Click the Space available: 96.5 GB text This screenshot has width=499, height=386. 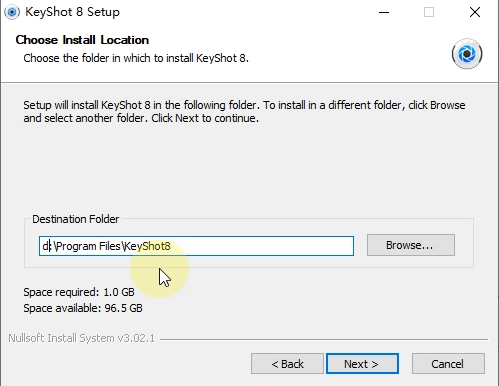tap(83, 308)
